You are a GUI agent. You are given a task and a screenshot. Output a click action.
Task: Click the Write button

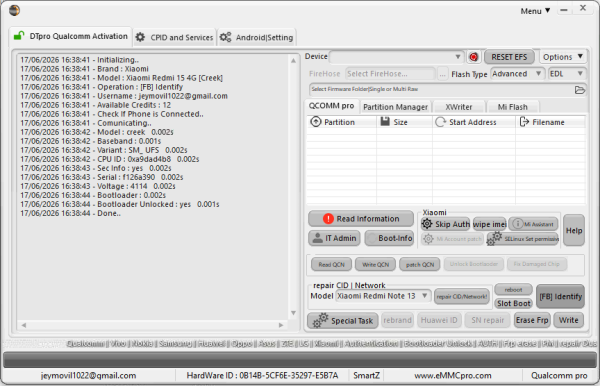click(x=568, y=320)
